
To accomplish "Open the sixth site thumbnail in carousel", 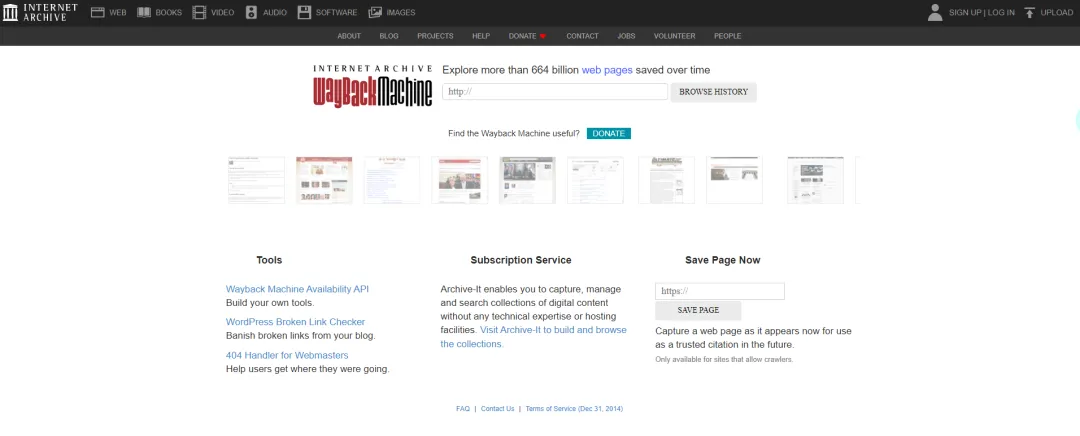I will [595, 180].
